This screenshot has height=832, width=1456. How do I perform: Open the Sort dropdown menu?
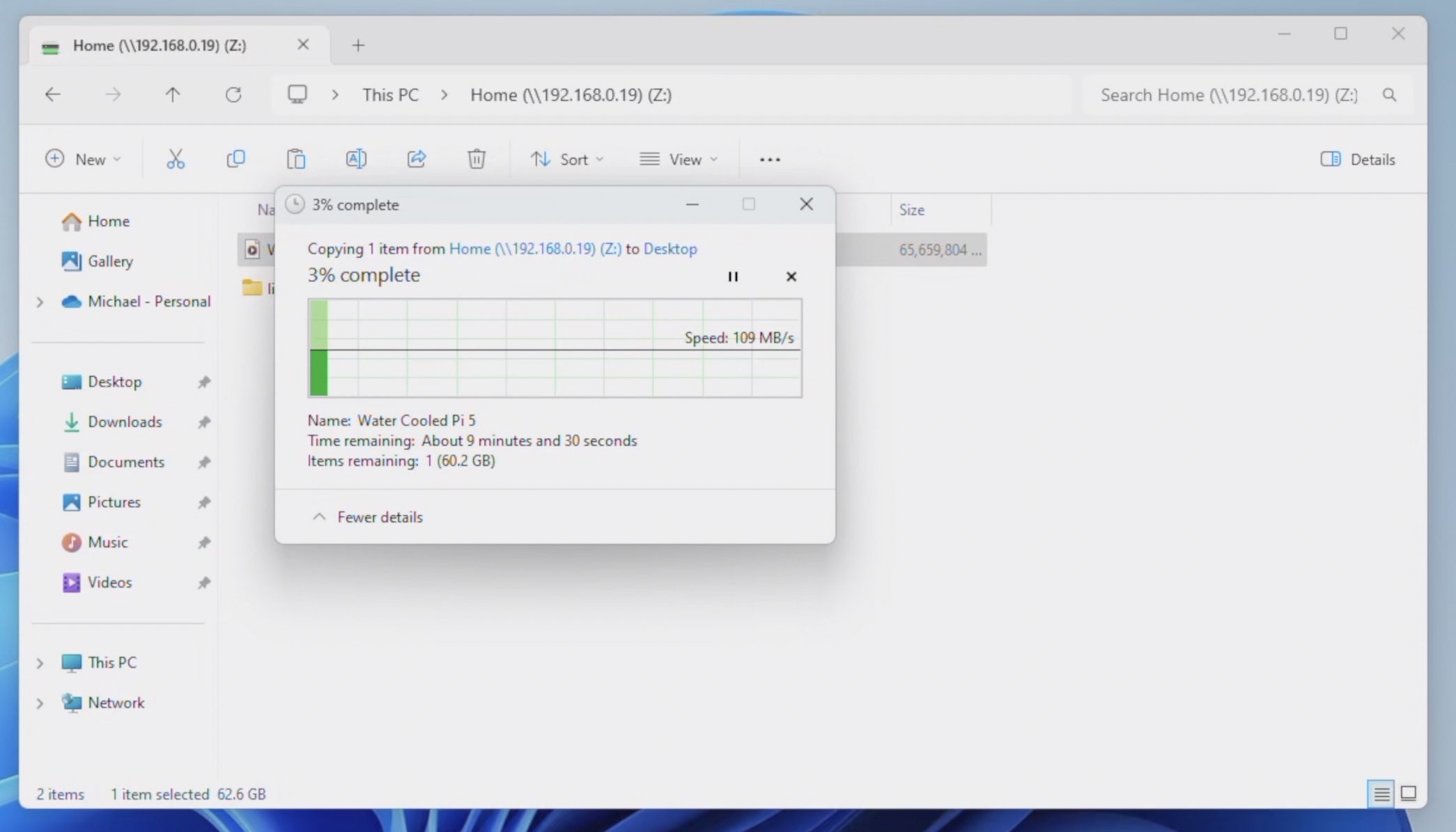click(566, 160)
